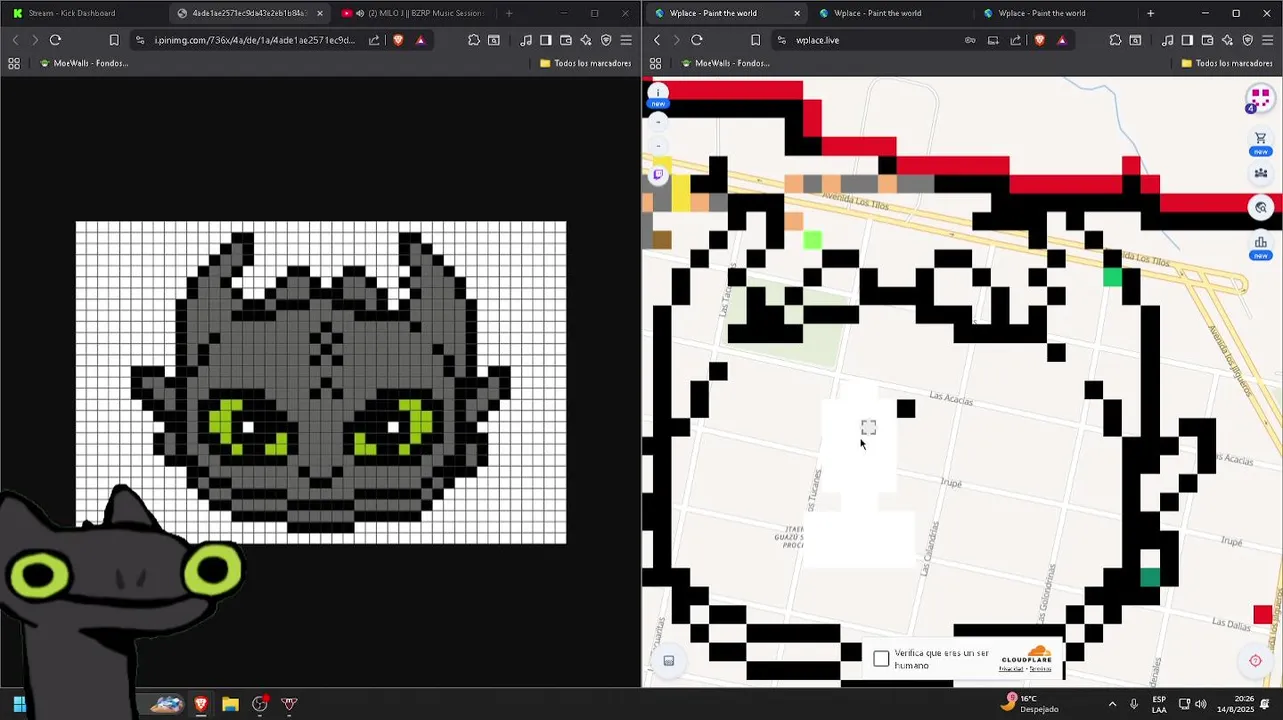The width and height of the screenshot is (1283, 720).
Task: Switch to pinimg image tab
Action: tap(250, 13)
